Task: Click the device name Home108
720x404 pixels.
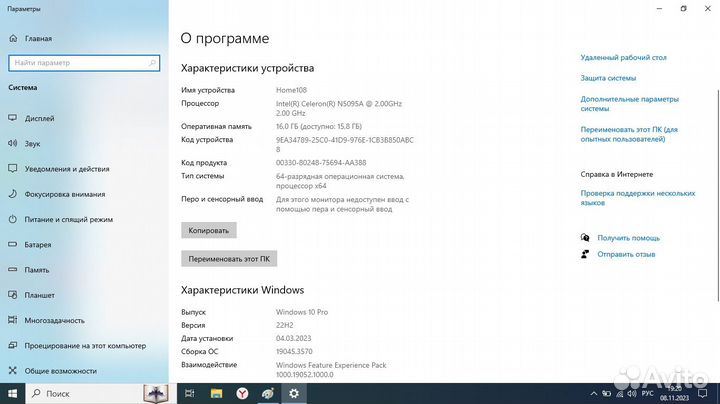Action: click(x=291, y=90)
